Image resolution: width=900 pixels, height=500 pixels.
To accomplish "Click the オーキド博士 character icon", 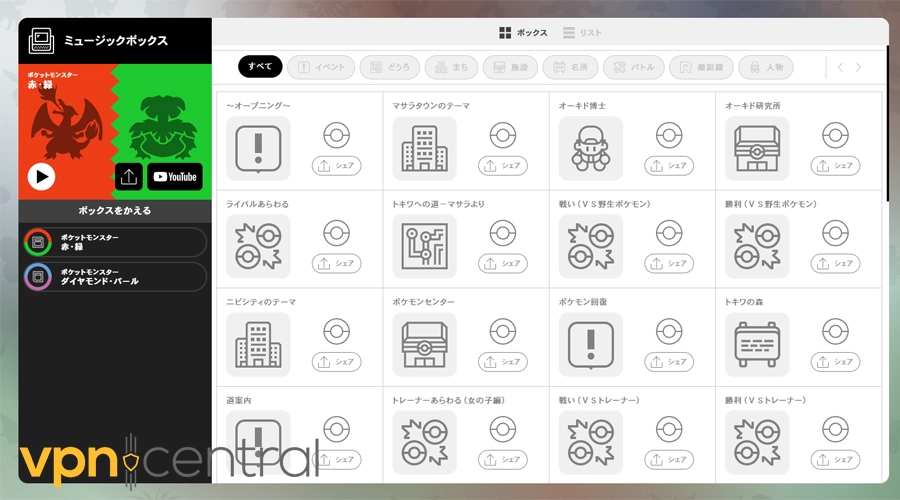I will [590, 148].
